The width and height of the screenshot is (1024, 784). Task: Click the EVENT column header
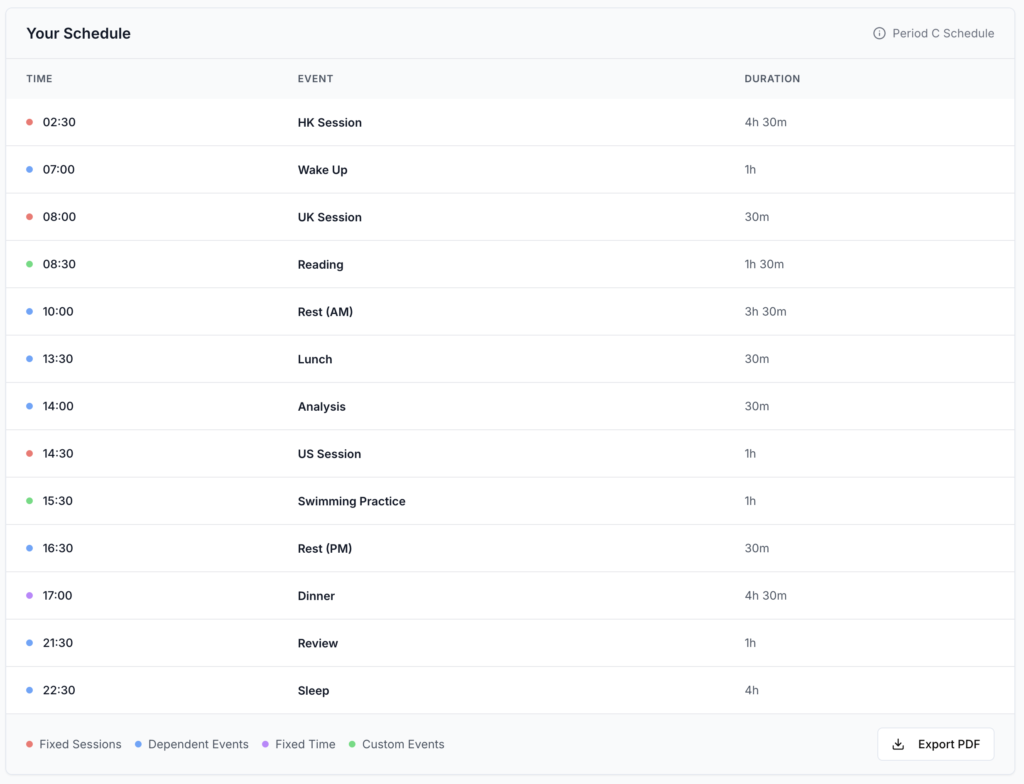click(315, 79)
